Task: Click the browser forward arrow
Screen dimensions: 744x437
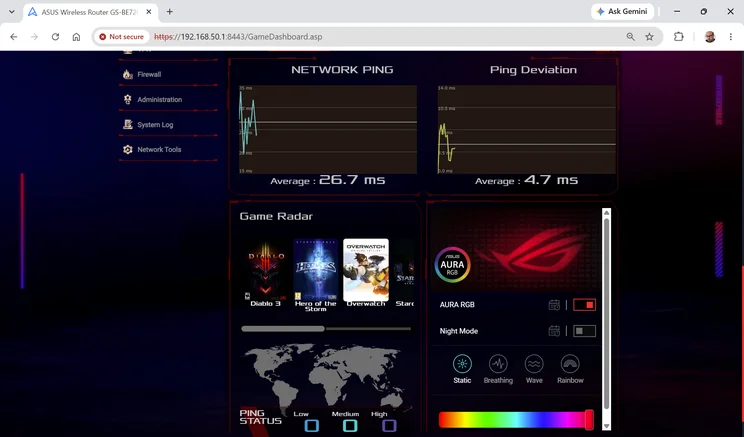Action: pos(34,37)
